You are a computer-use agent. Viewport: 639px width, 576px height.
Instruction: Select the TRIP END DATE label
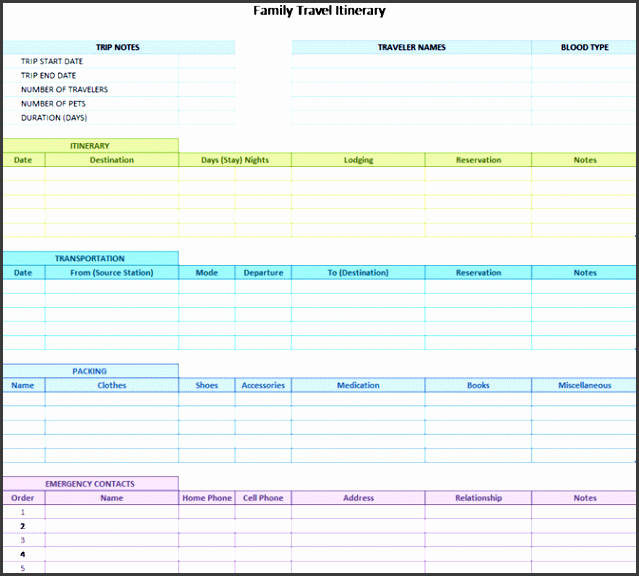point(48,75)
